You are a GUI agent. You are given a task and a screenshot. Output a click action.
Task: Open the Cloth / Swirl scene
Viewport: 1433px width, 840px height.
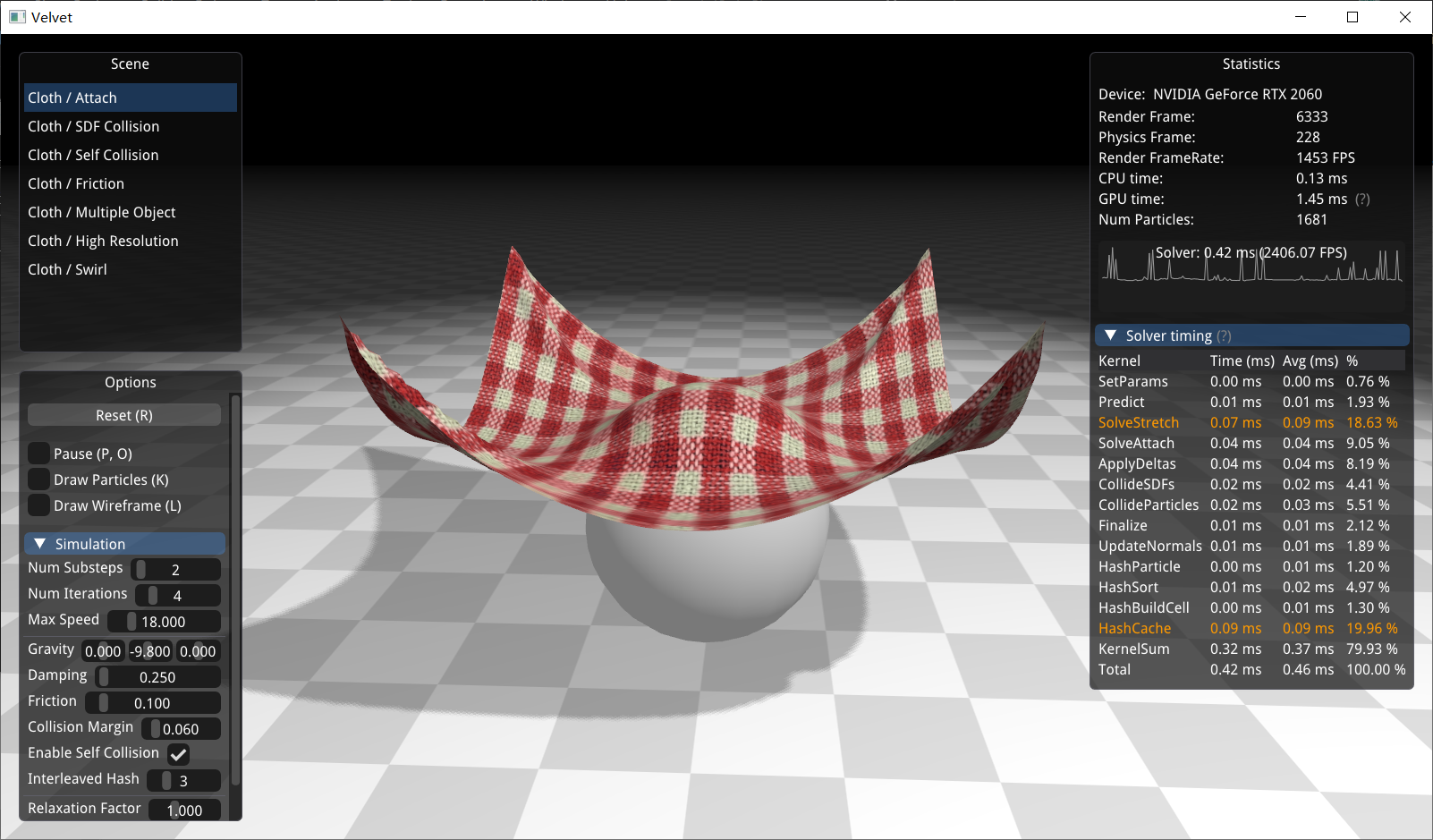pos(131,269)
